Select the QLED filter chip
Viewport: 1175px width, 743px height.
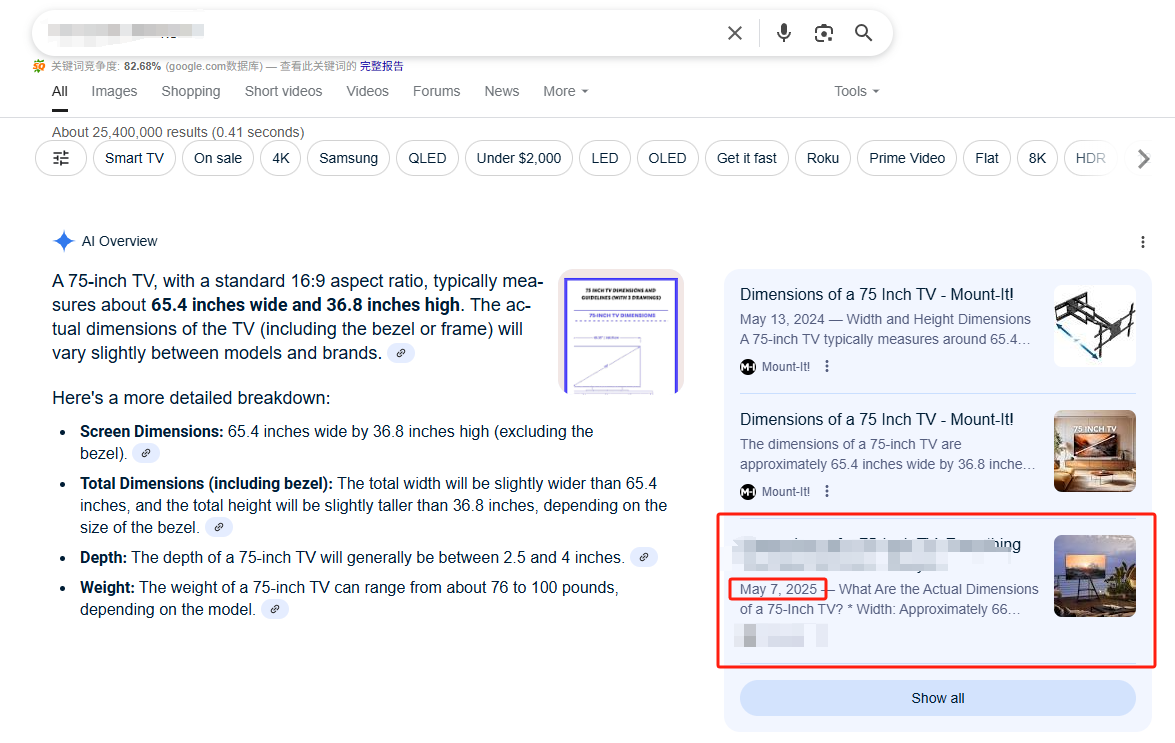pyautogui.click(x=427, y=158)
